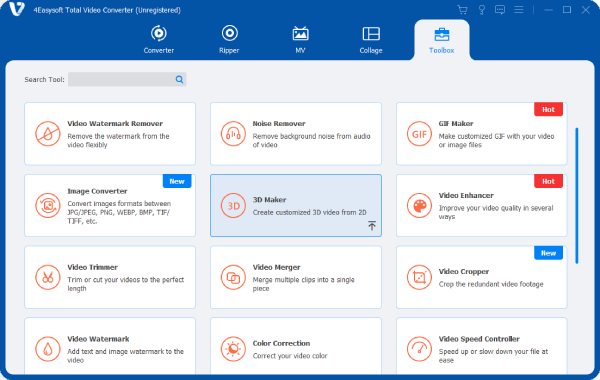Open Image Converter title text
This screenshot has height=380, width=600.
pyautogui.click(x=97, y=191)
